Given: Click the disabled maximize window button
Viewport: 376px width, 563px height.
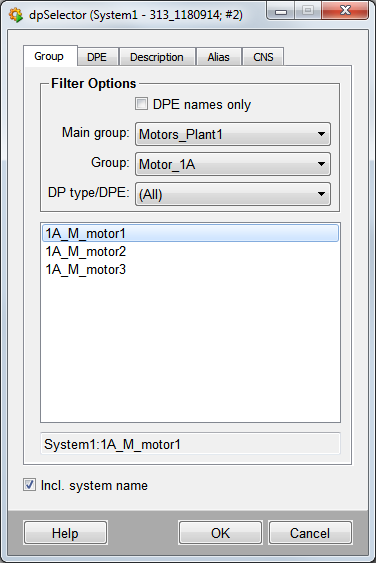Looking at the screenshot, I should point(308,11).
